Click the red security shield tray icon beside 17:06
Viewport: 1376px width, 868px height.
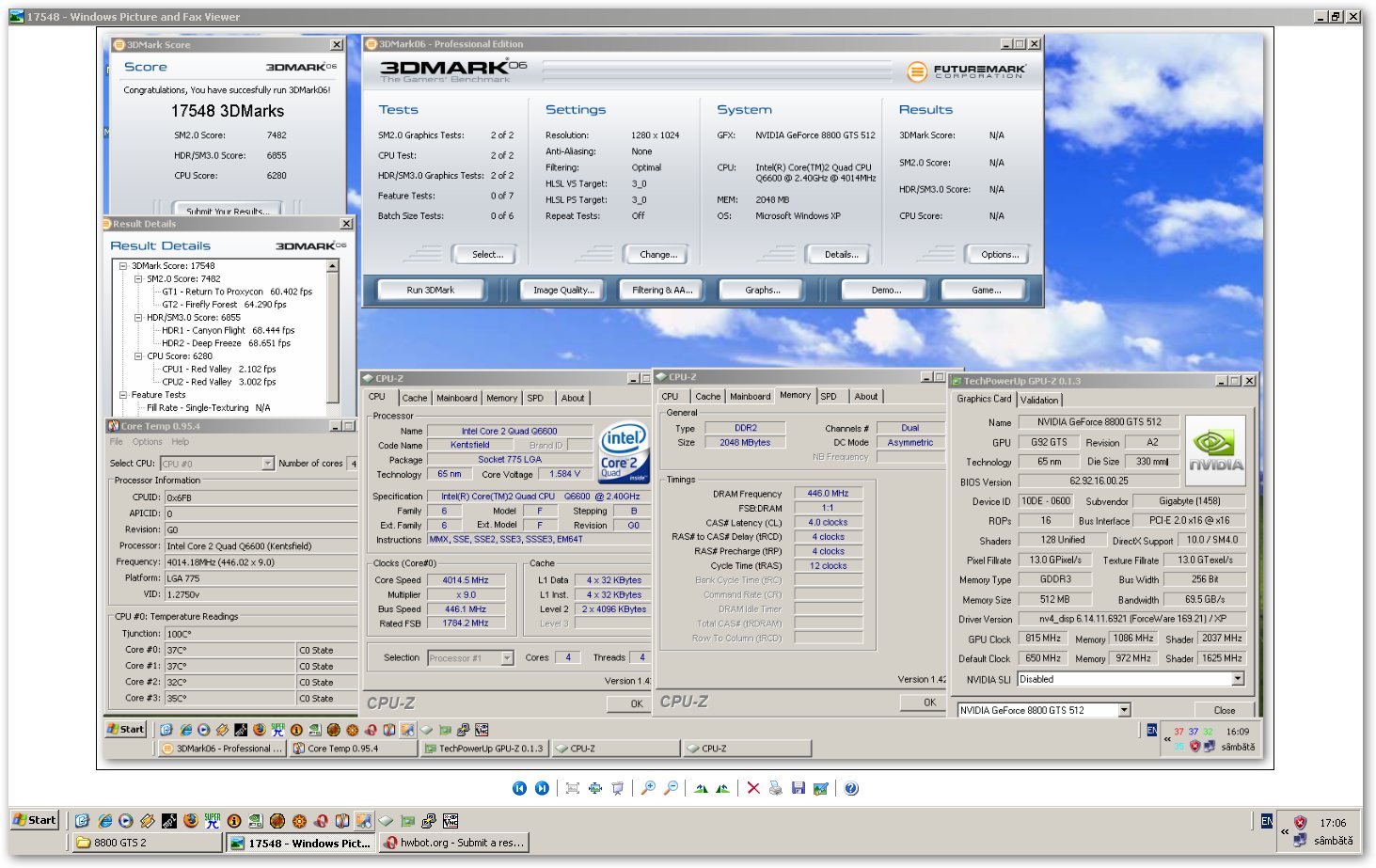click(x=1301, y=823)
